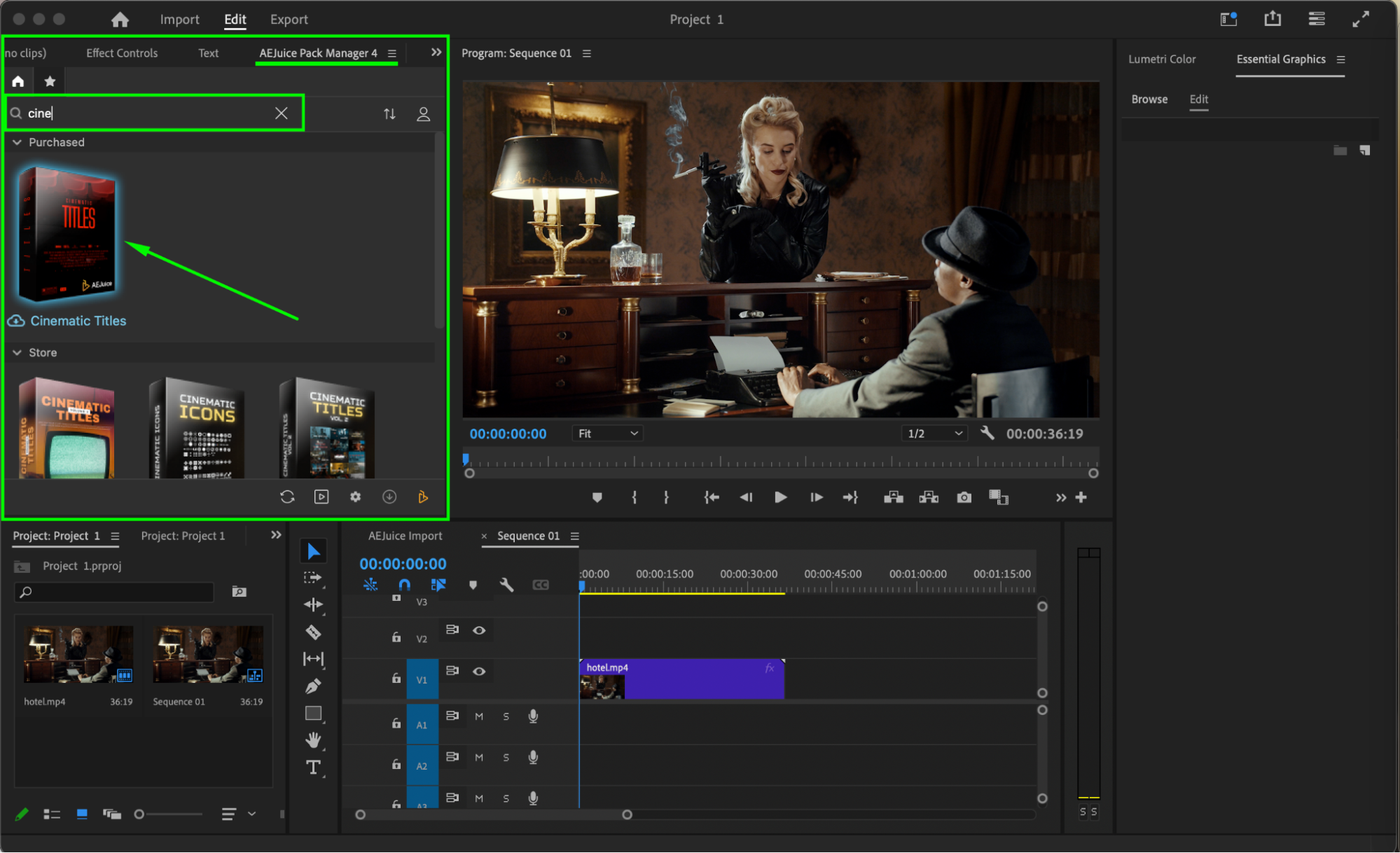Image resolution: width=1400 pixels, height=853 pixels.
Task: Click the AEJuice favorites star icon
Action: [50, 81]
